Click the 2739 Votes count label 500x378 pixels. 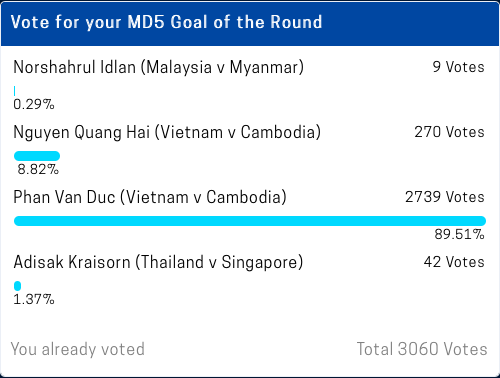point(445,197)
